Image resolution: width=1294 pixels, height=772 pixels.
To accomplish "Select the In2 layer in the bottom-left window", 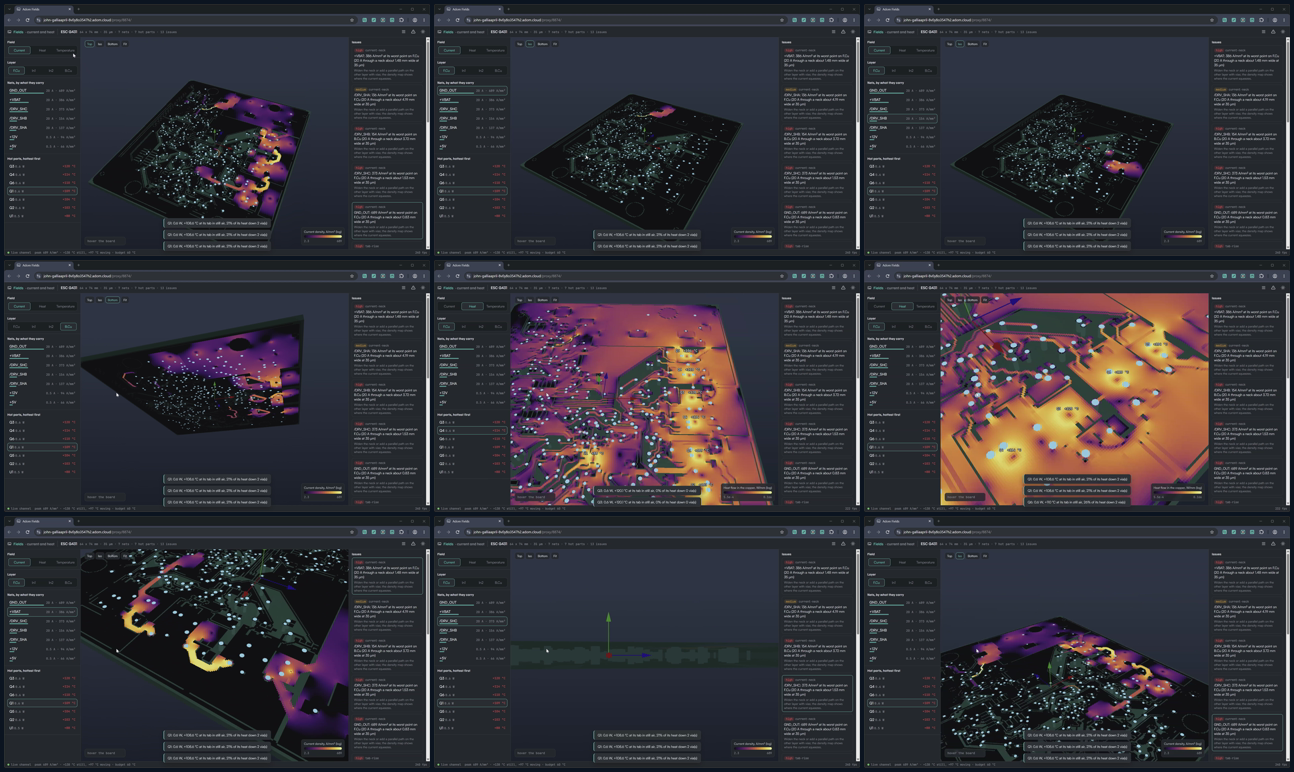I will [51, 583].
